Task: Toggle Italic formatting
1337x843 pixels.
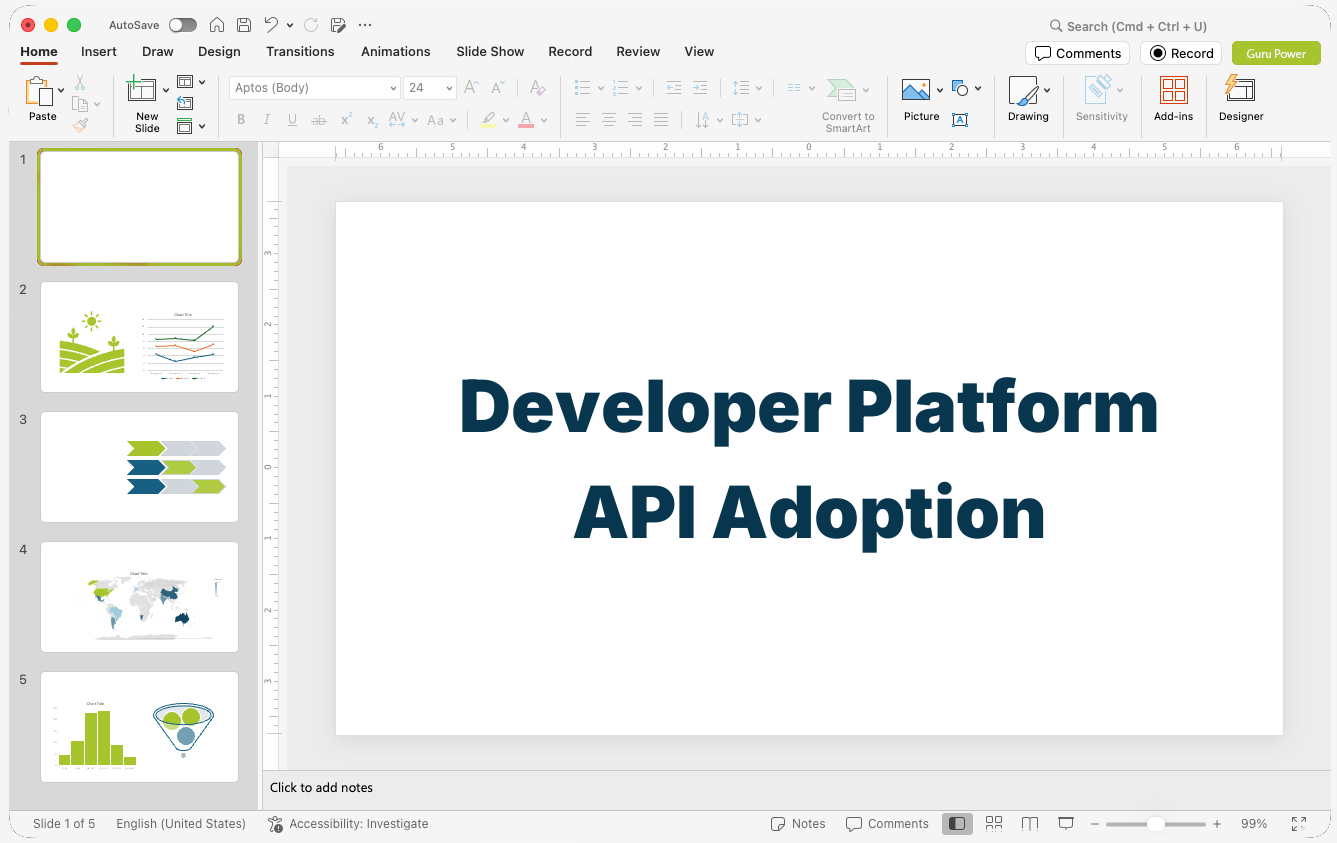Action: (267, 120)
